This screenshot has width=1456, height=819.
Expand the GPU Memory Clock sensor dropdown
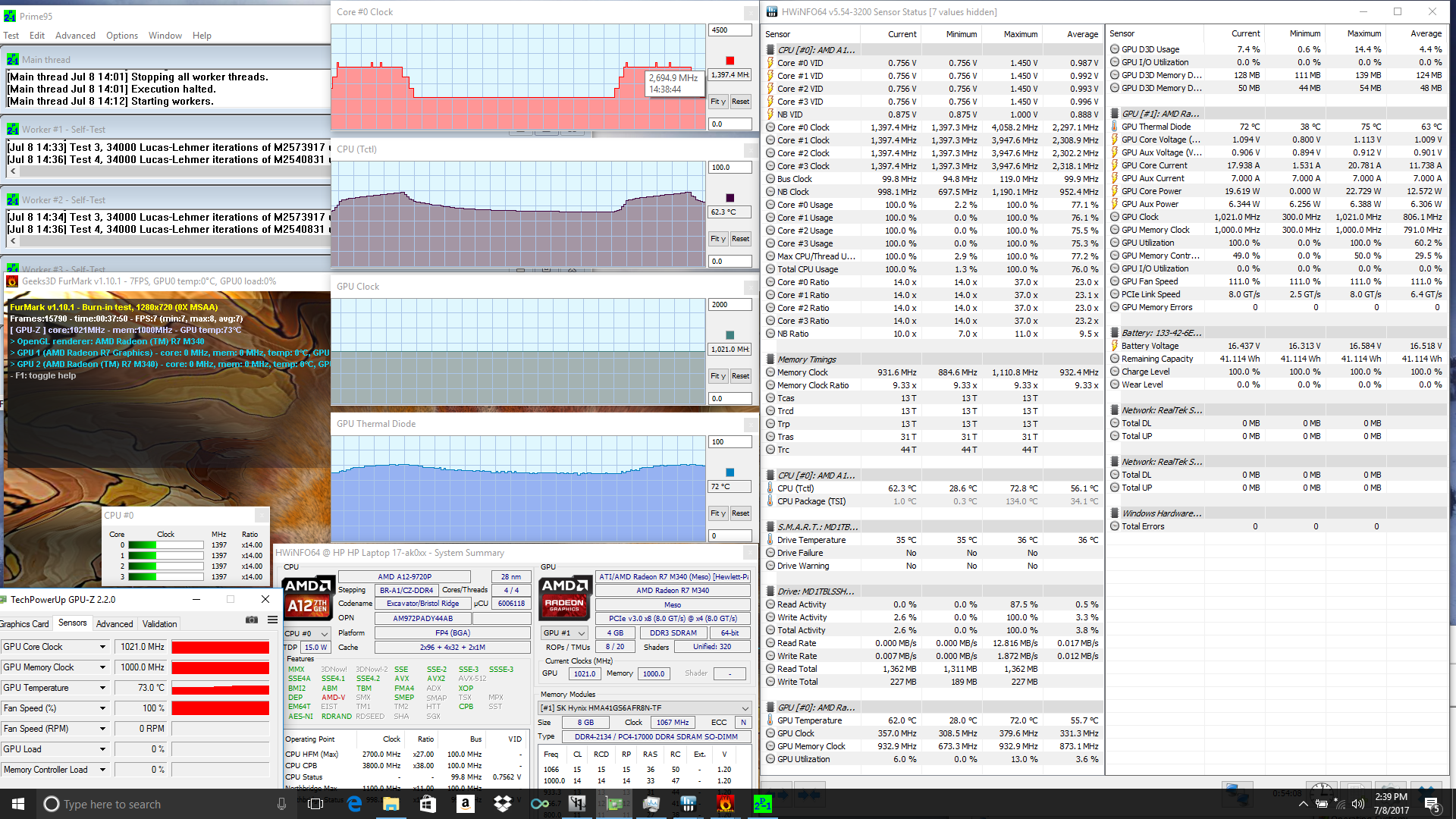point(102,667)
